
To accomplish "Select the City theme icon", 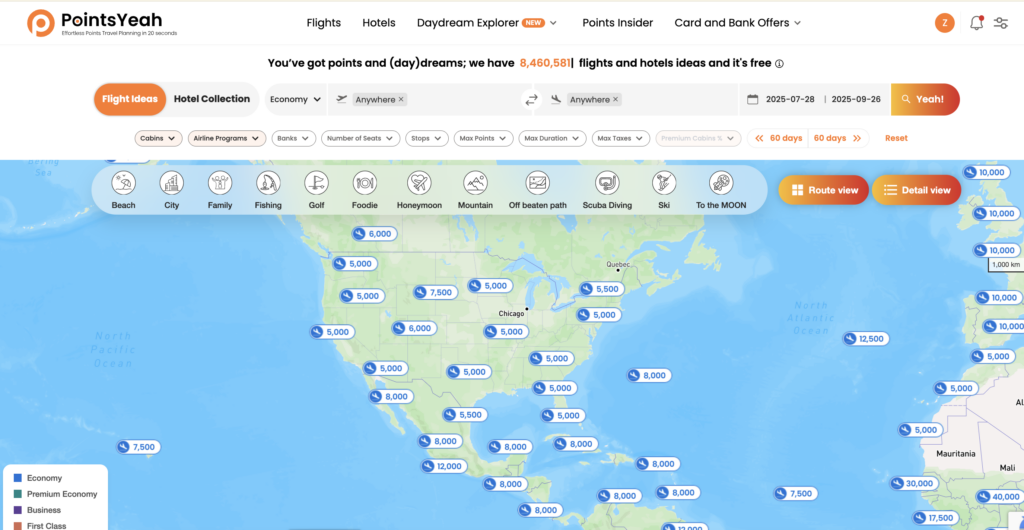I will pos(172,183).
